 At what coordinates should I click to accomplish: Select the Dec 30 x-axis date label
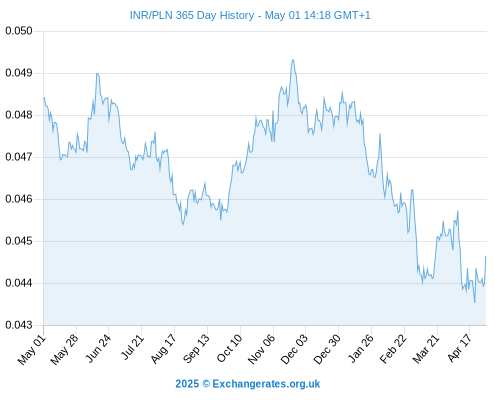(x=327, y=349)
